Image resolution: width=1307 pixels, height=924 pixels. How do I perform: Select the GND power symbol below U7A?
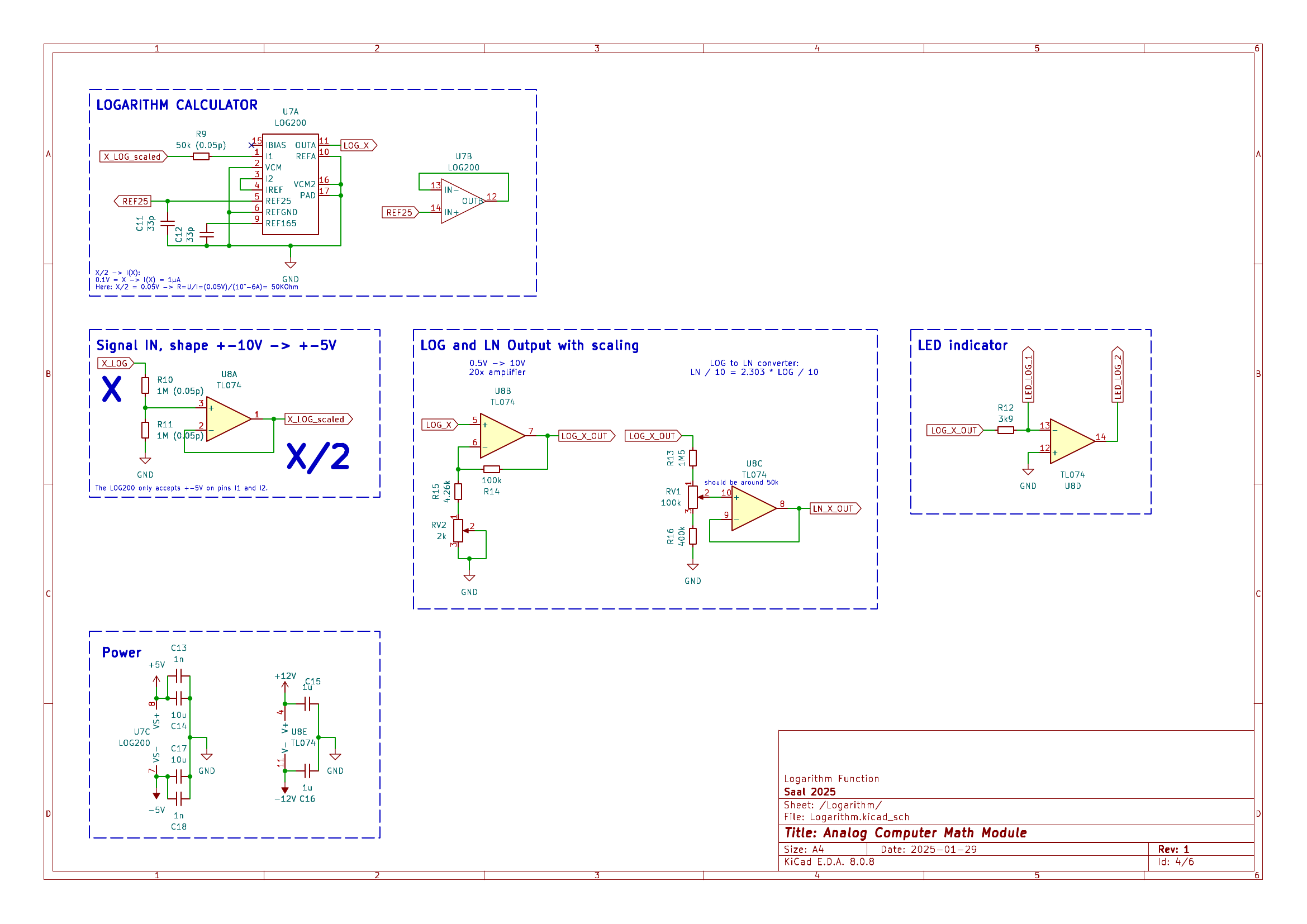click(x=291, y=265)
